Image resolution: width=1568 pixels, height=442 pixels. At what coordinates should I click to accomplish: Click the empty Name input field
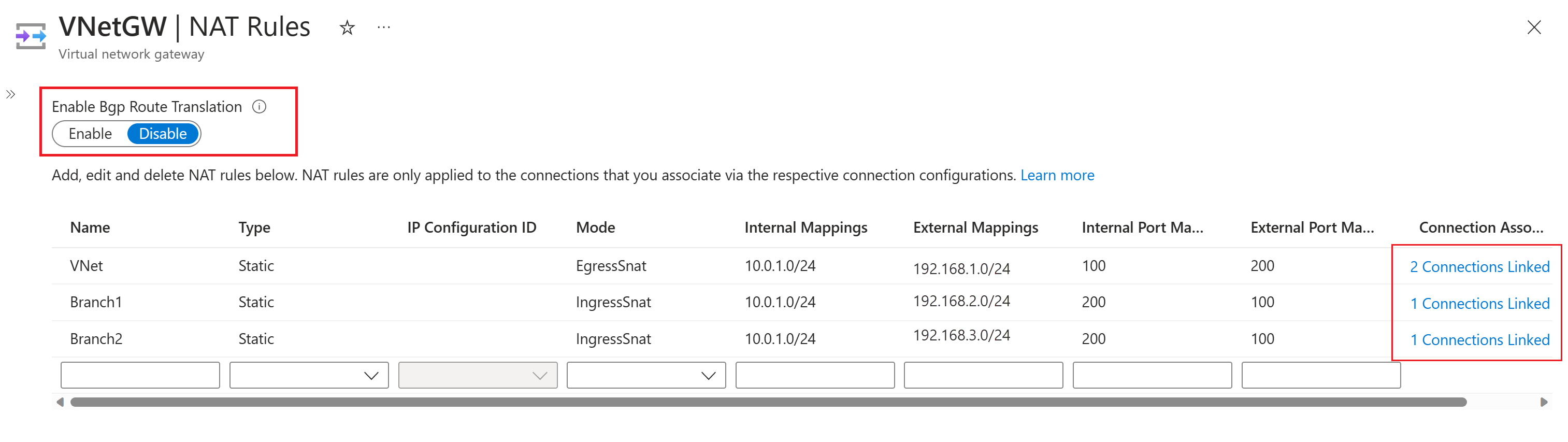pos(140,376)
